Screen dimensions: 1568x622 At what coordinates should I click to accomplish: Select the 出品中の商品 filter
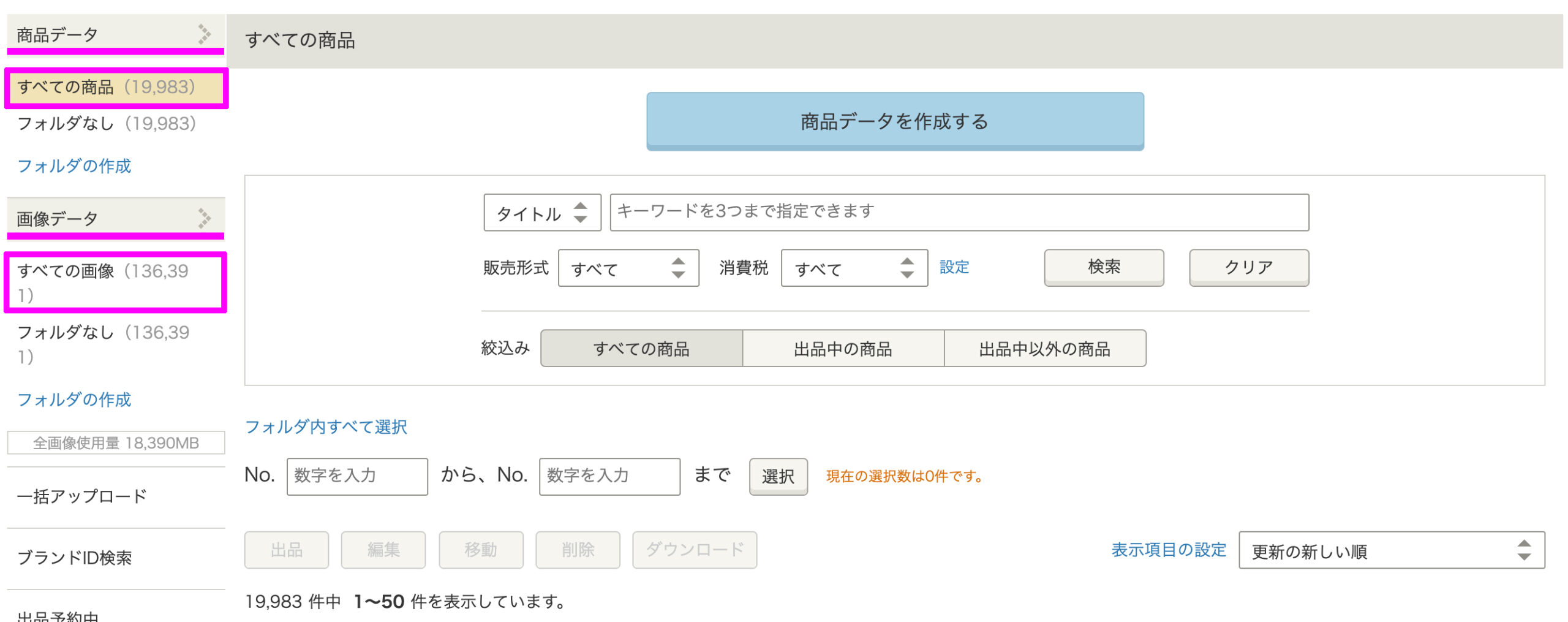pyautogui.click(x=842, y=348)
